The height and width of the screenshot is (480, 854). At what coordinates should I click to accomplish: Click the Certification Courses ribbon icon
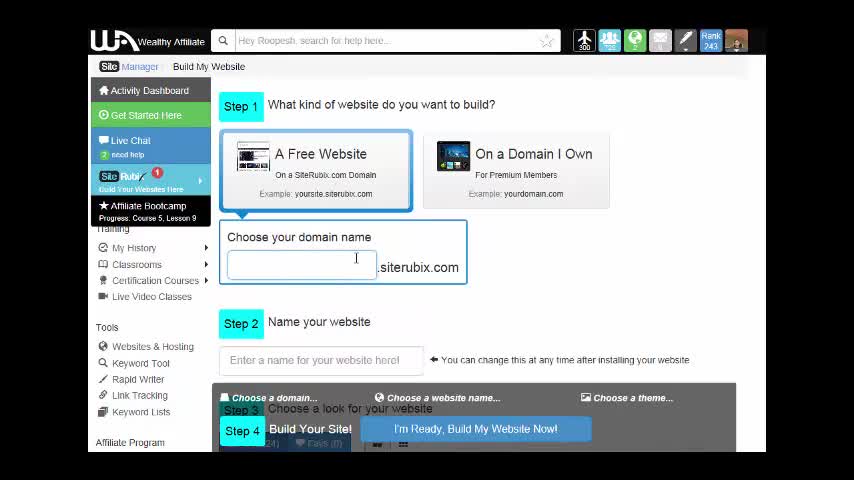[103, 280]
